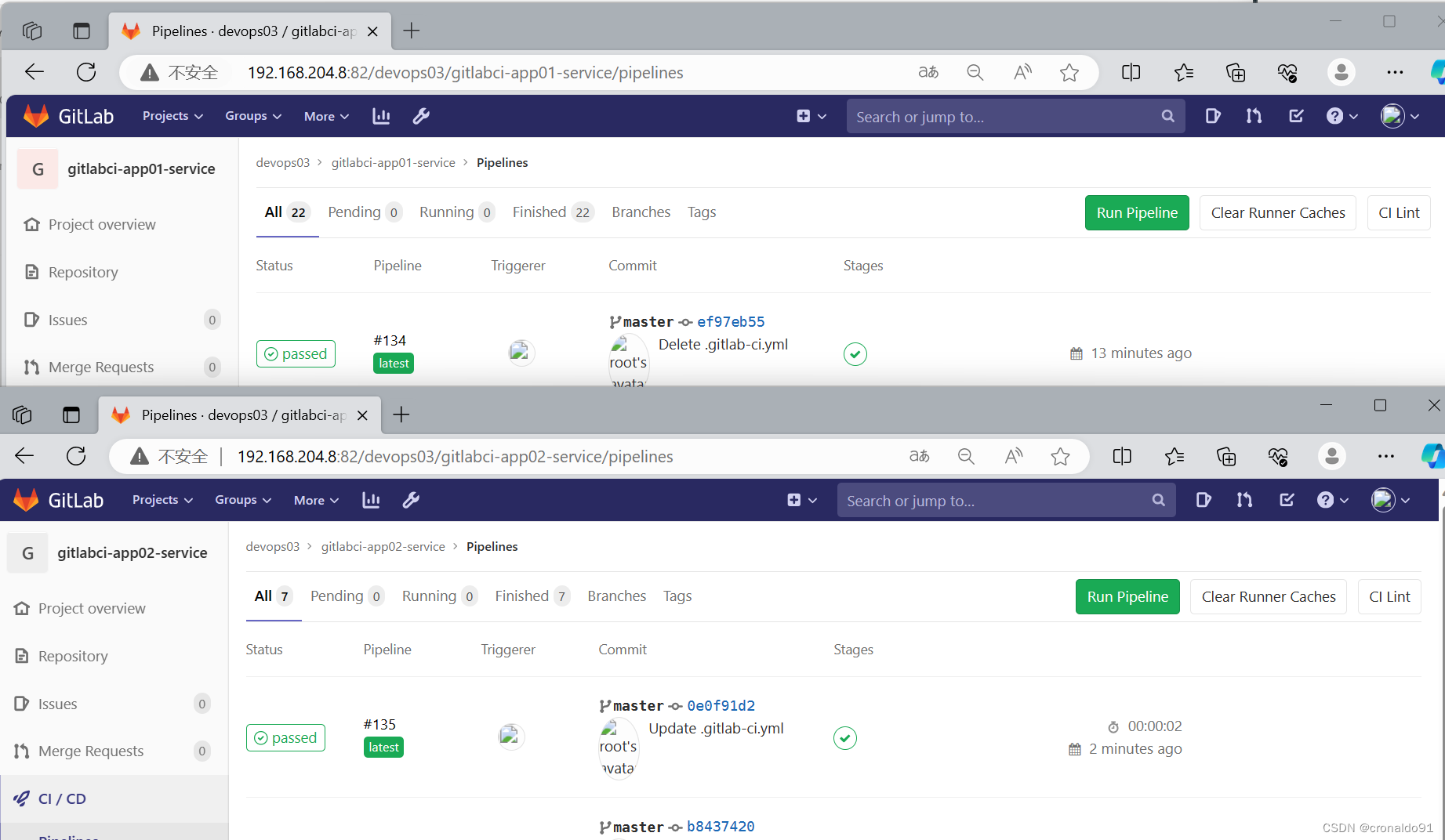Open the analytics chart icon in the app01 navbar
The height and width of the screenshot is (840, 1445).
(381, 116)
